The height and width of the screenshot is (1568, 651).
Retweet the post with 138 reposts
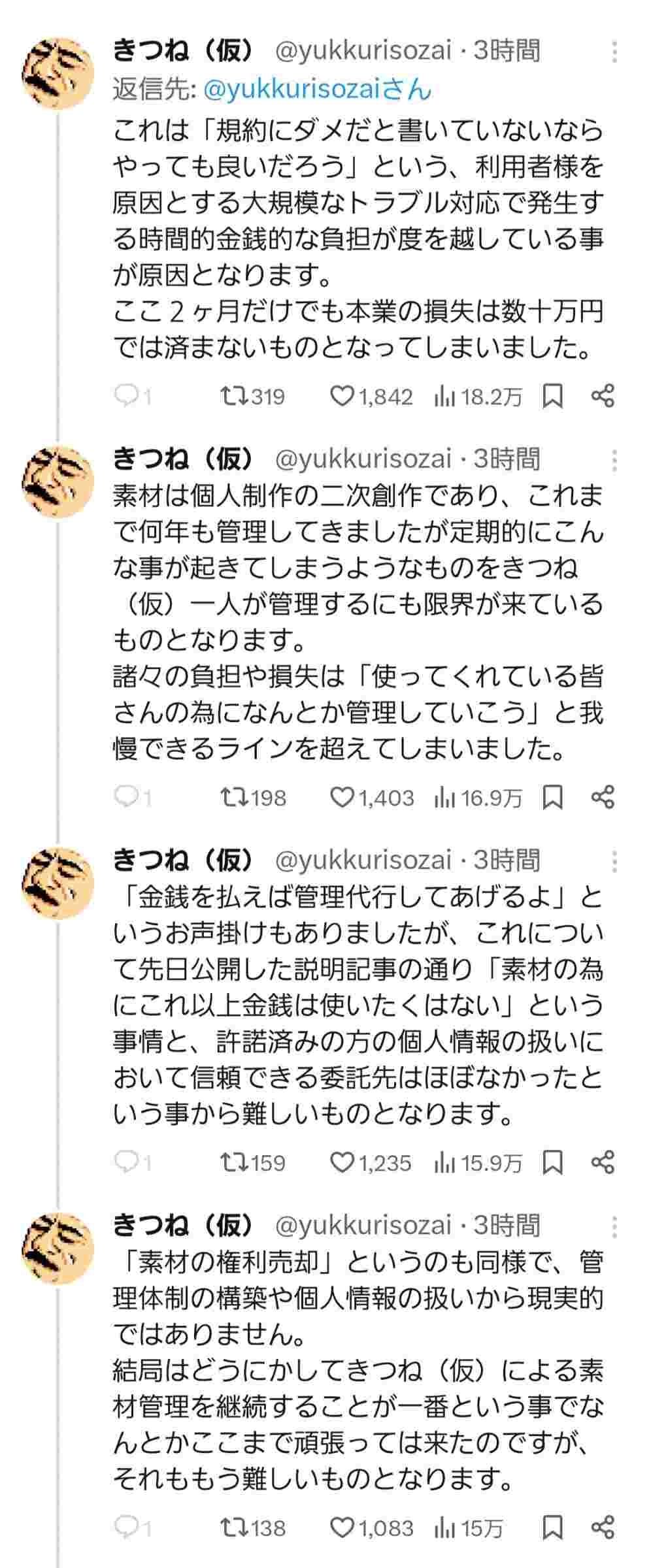click(232, 1527)
